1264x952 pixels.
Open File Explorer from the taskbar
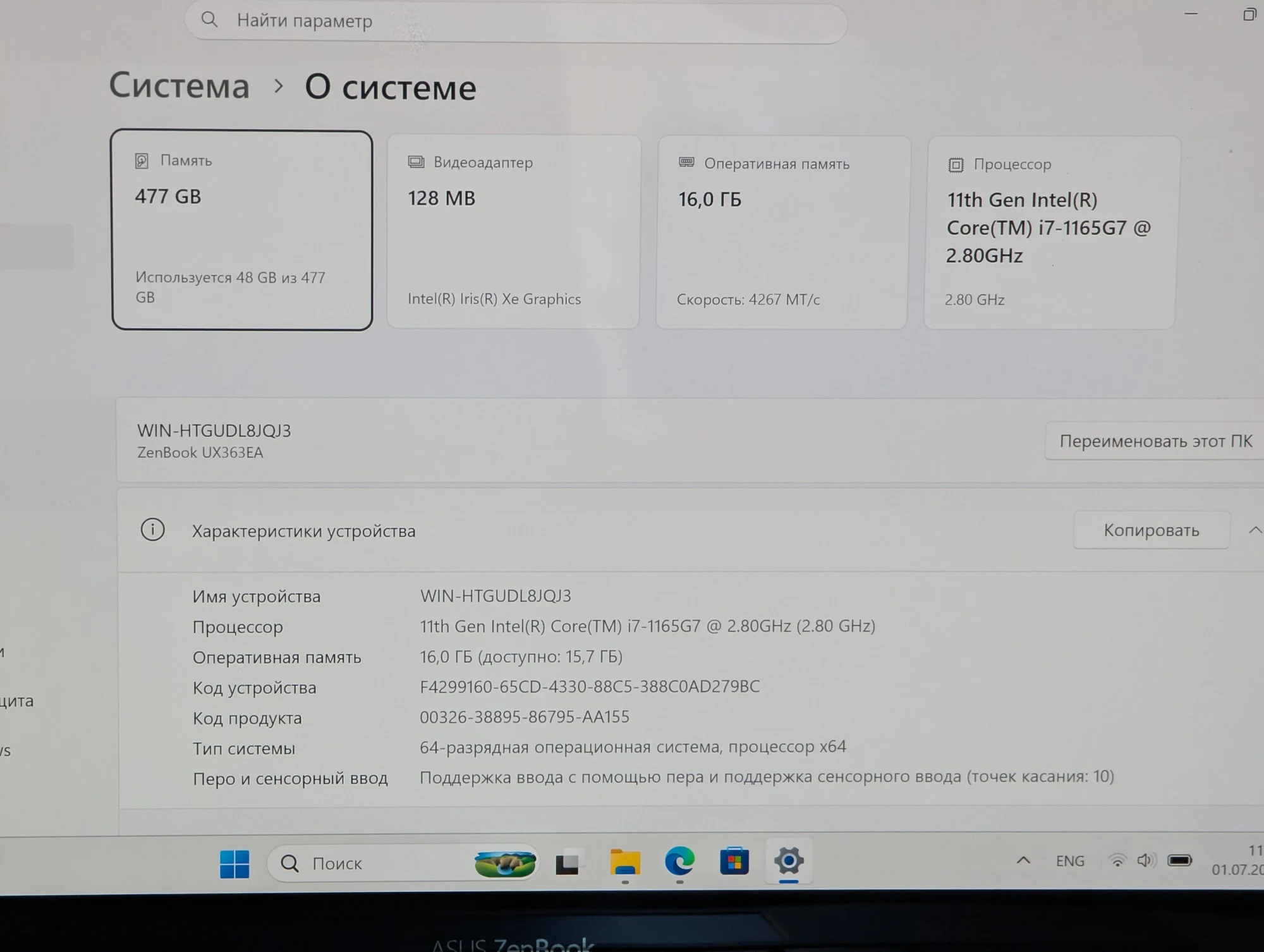coord(625,863)
